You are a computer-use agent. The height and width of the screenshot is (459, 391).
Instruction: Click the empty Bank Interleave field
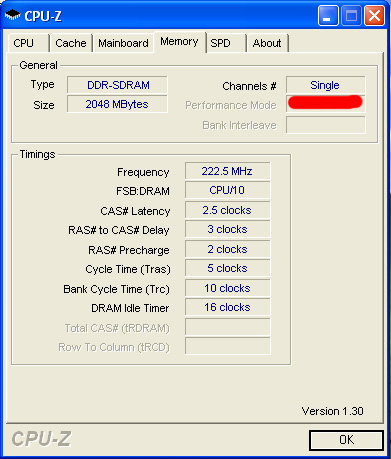click(x=325, y=125)
